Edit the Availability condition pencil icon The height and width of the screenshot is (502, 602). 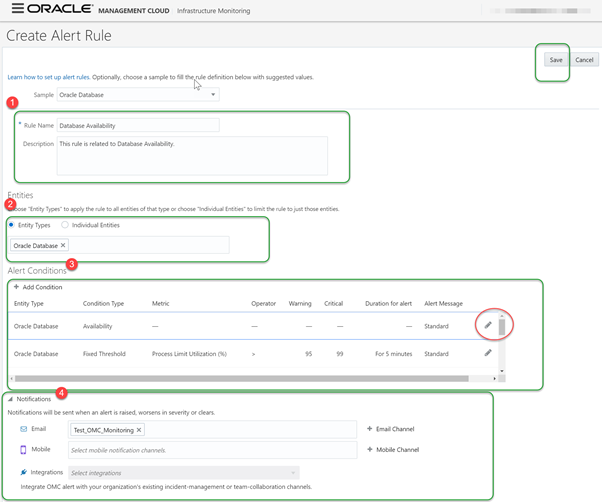pos(488,325)
